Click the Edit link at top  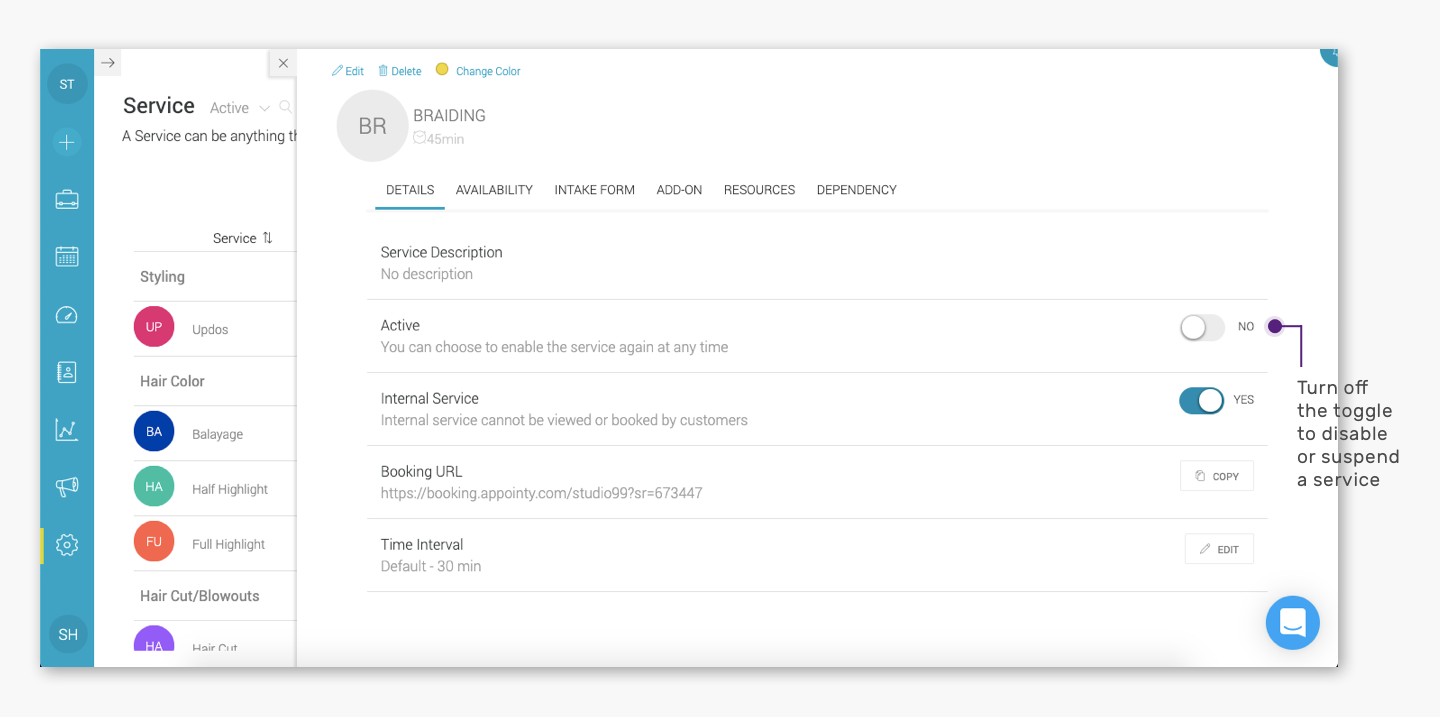[348, 71]
